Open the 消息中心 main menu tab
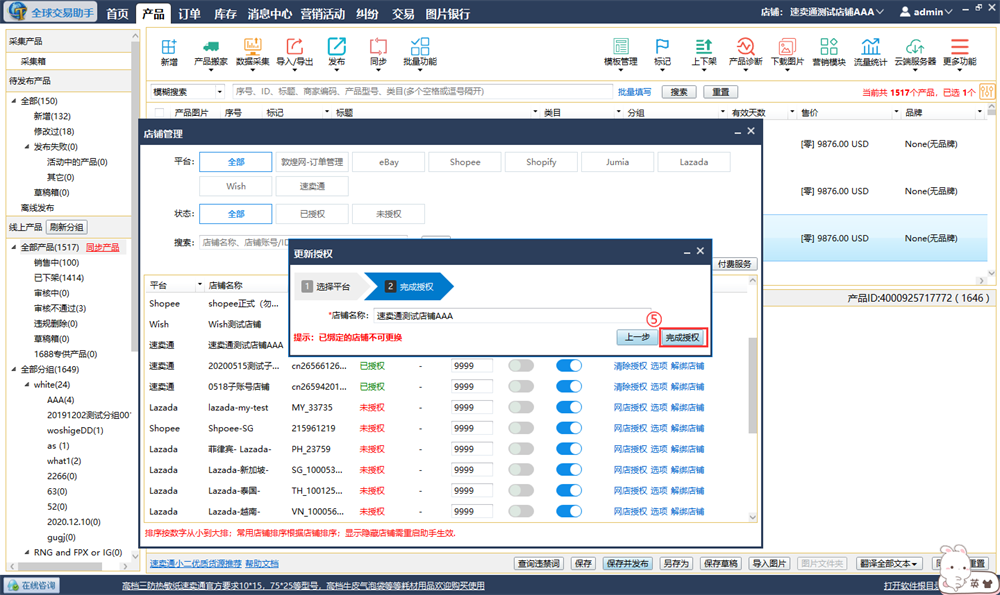This screenshot has height=595, width=1000. point(270,13)
